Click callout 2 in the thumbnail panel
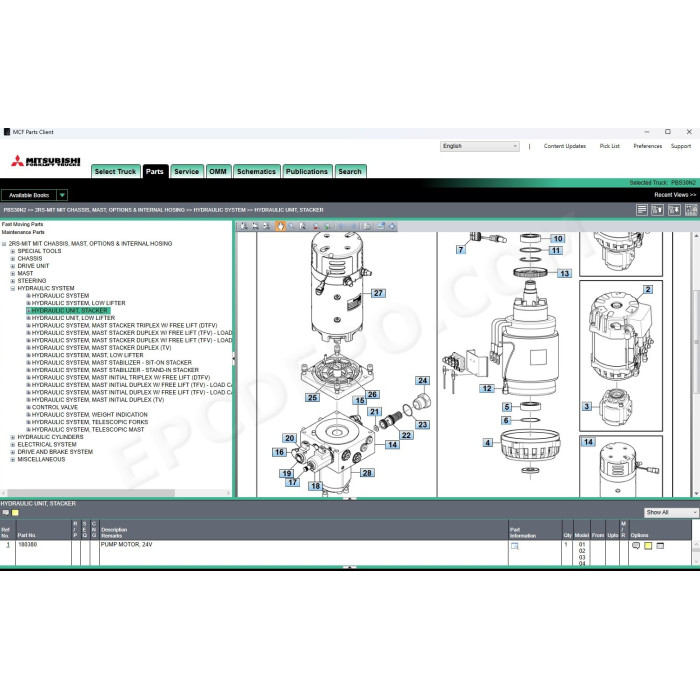Viewport: 700px width, 700px height. tap(648, 289)
